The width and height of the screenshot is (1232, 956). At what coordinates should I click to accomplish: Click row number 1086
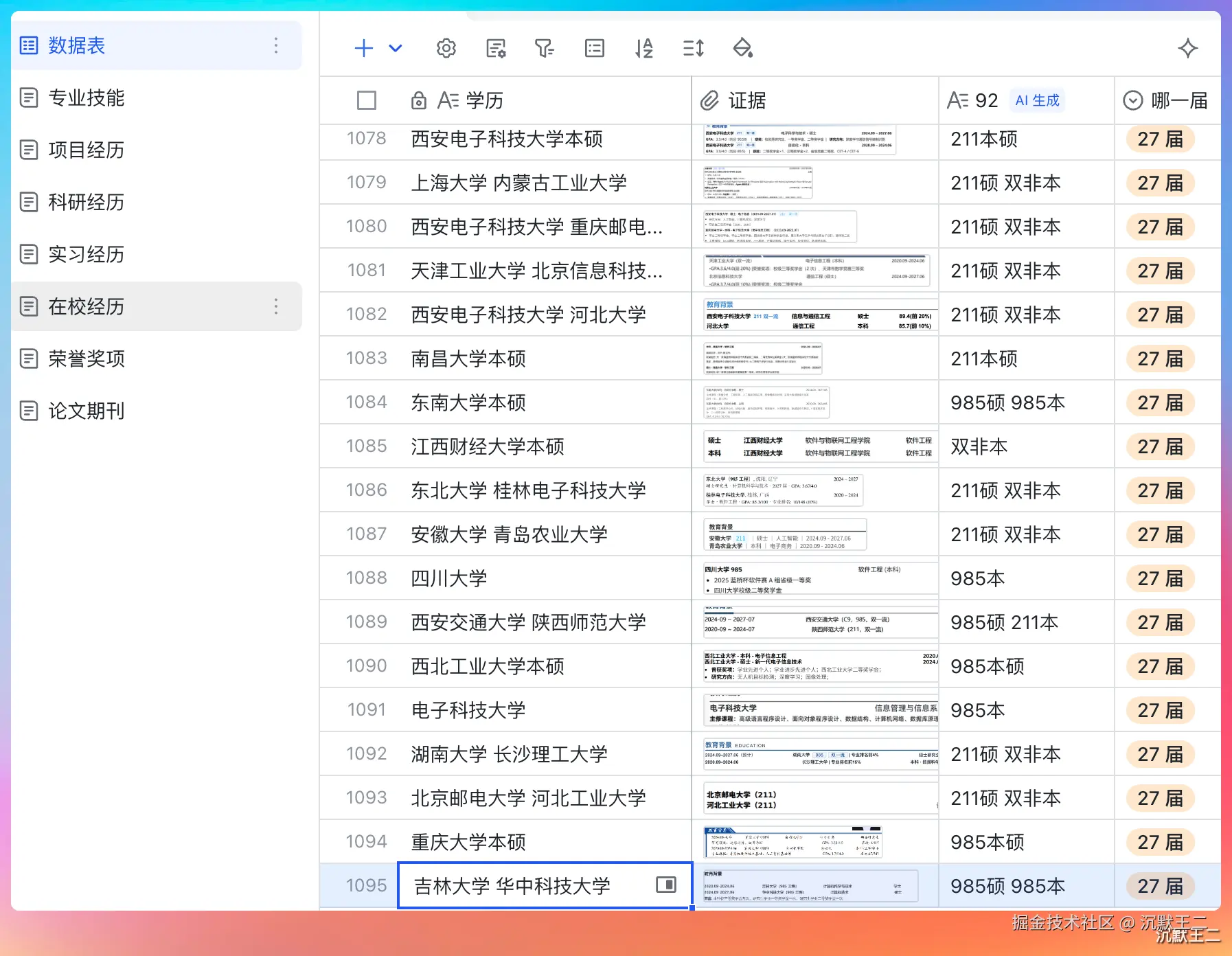tap(367, 490)
